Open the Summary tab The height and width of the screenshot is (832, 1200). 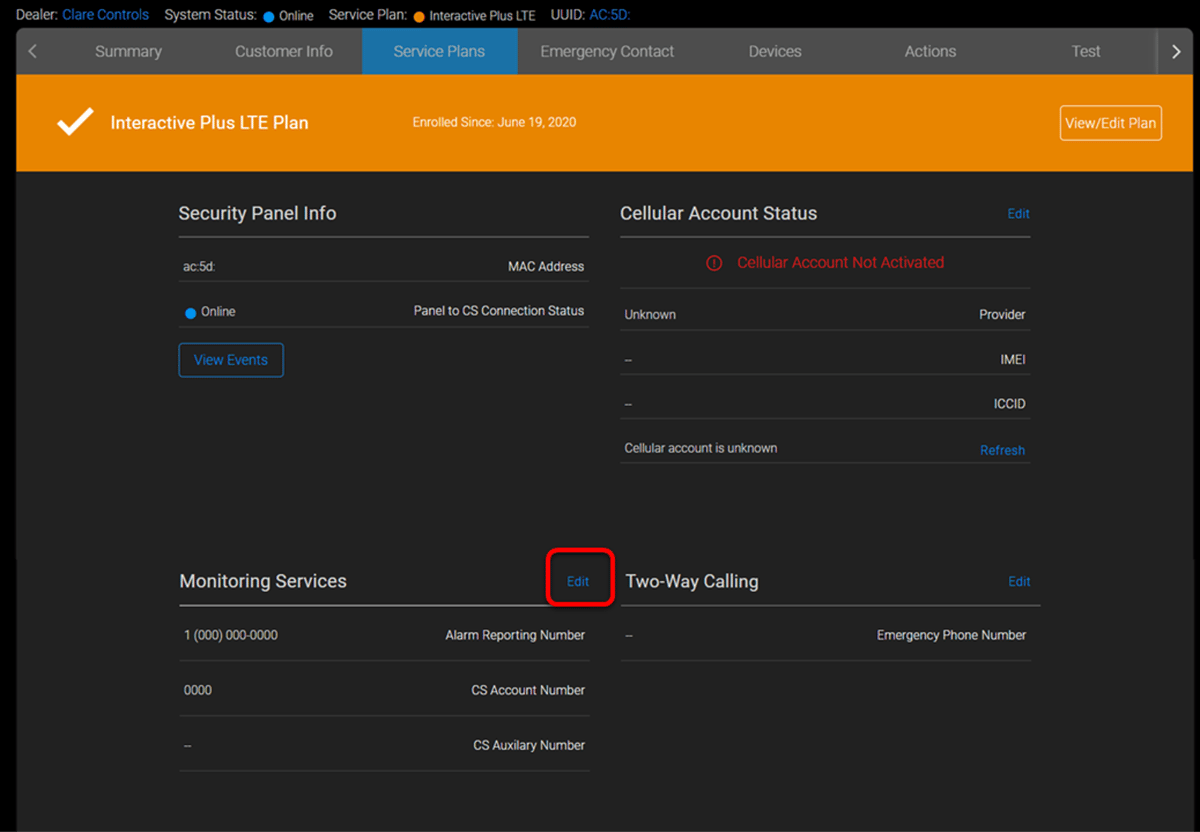(x=128, y=51)
